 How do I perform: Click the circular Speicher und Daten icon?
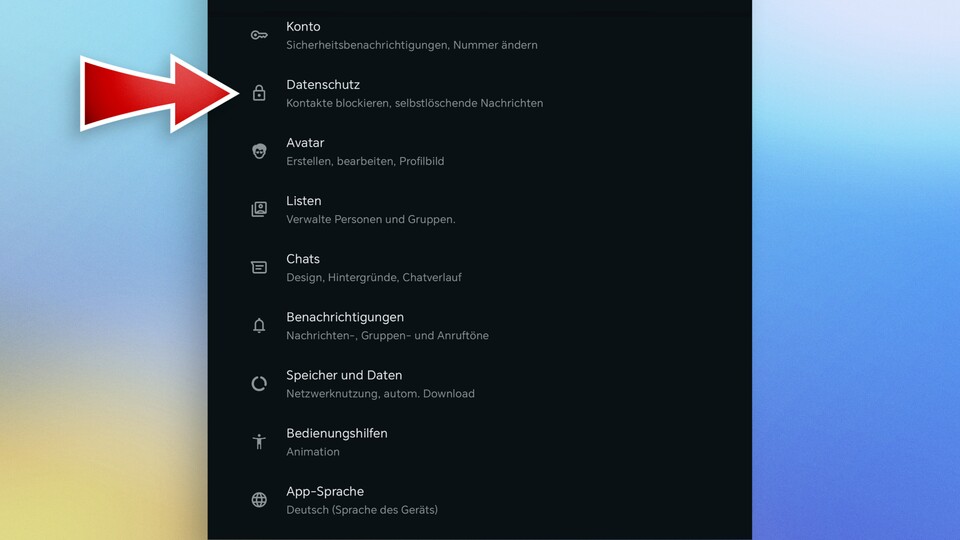(259, 383)
